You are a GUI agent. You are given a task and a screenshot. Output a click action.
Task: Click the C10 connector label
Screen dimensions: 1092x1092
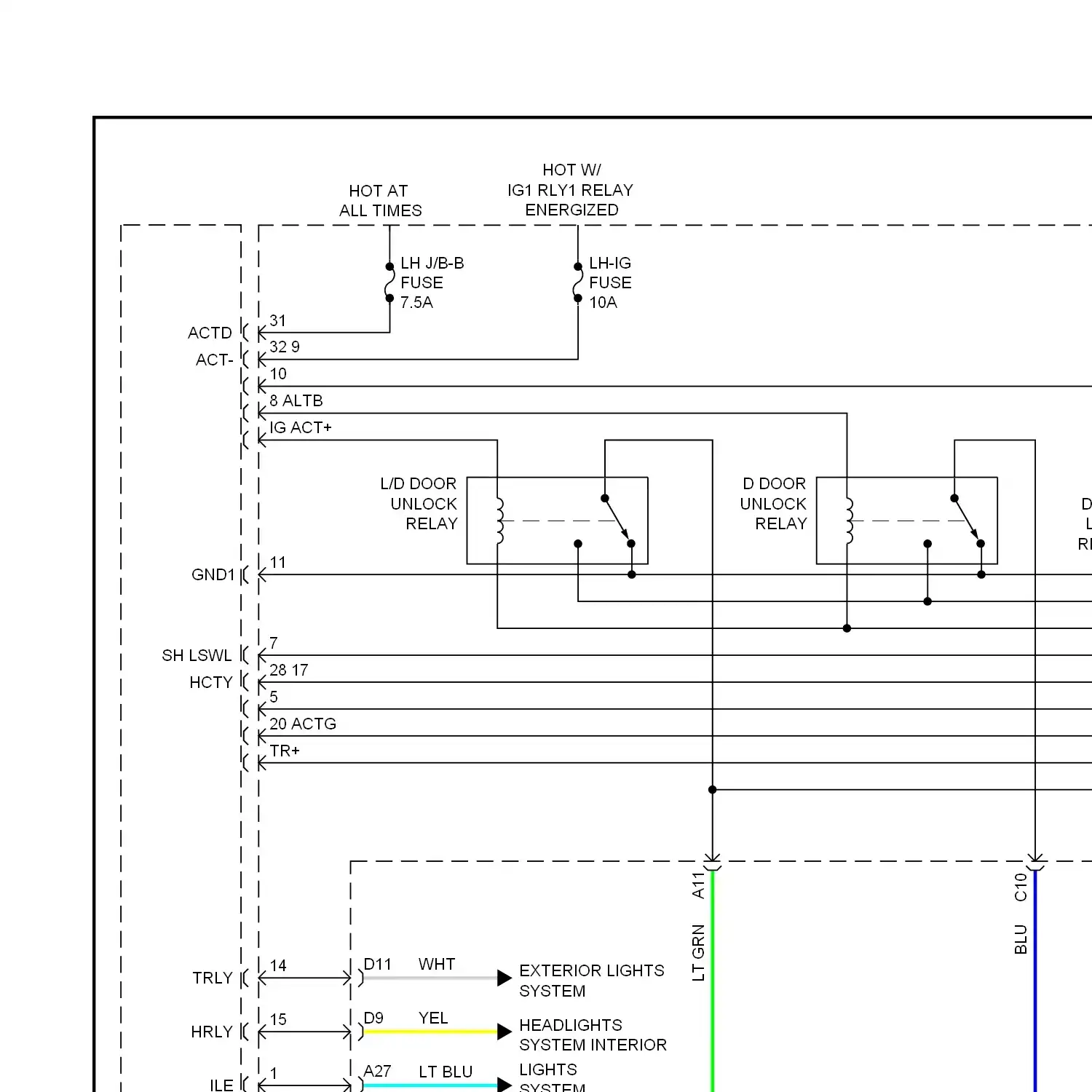(x=1021, y=887)
